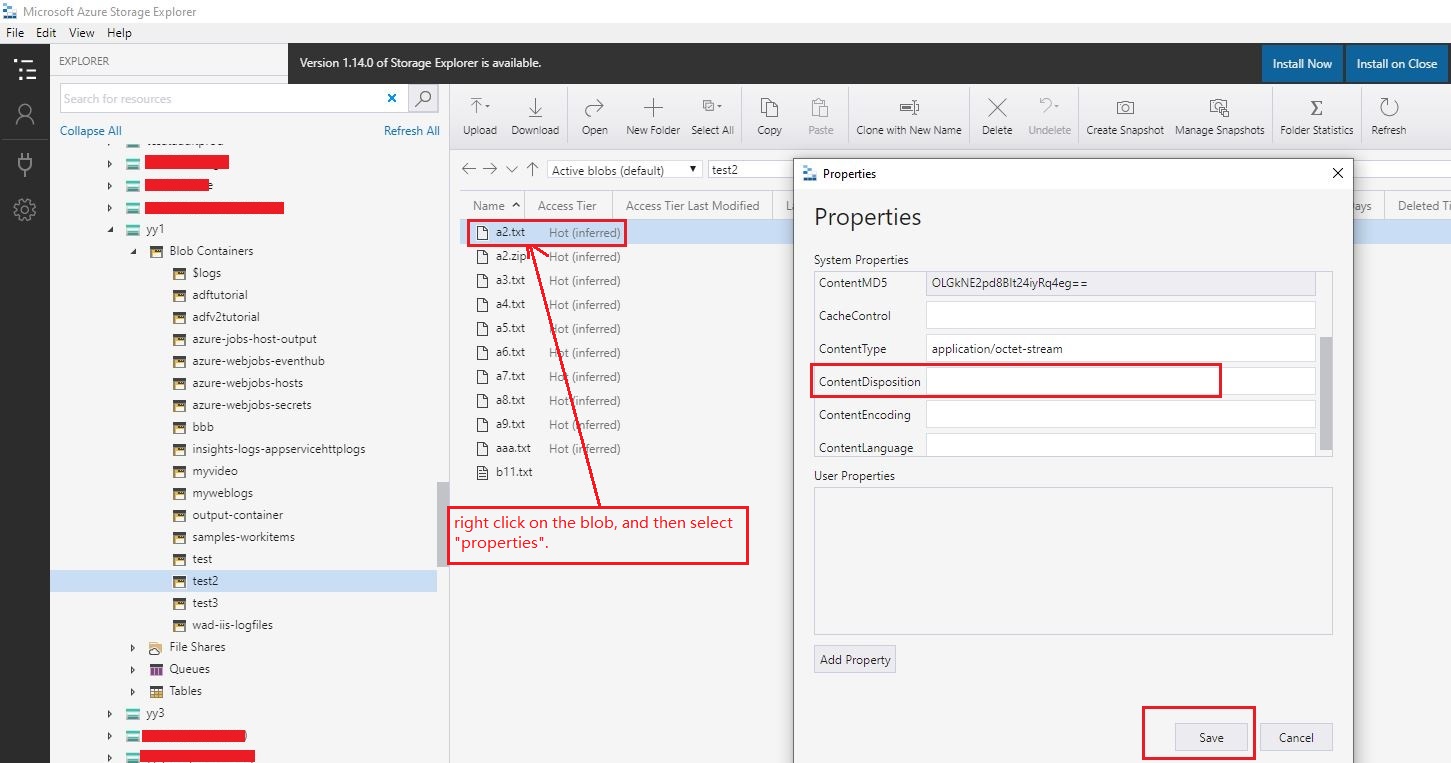The image size is (1451, 763).
Task: Click the Copy toolbar button
Action: (x=770, y=117)
